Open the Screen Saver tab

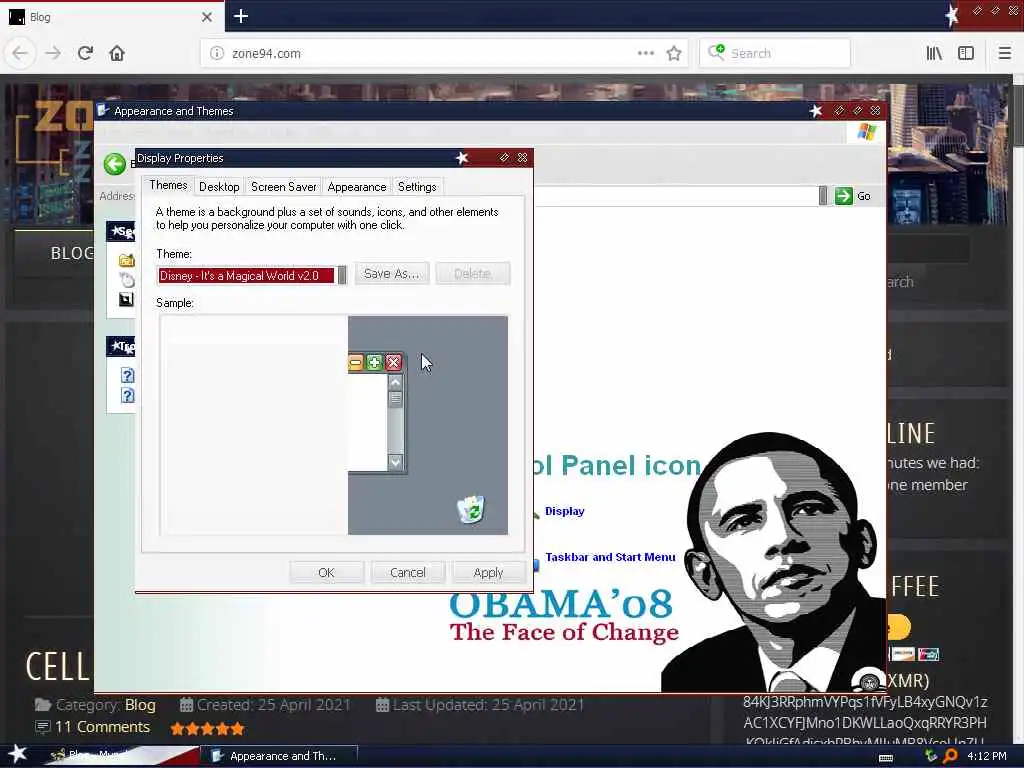pyautogui.click(x=283, y=187)
